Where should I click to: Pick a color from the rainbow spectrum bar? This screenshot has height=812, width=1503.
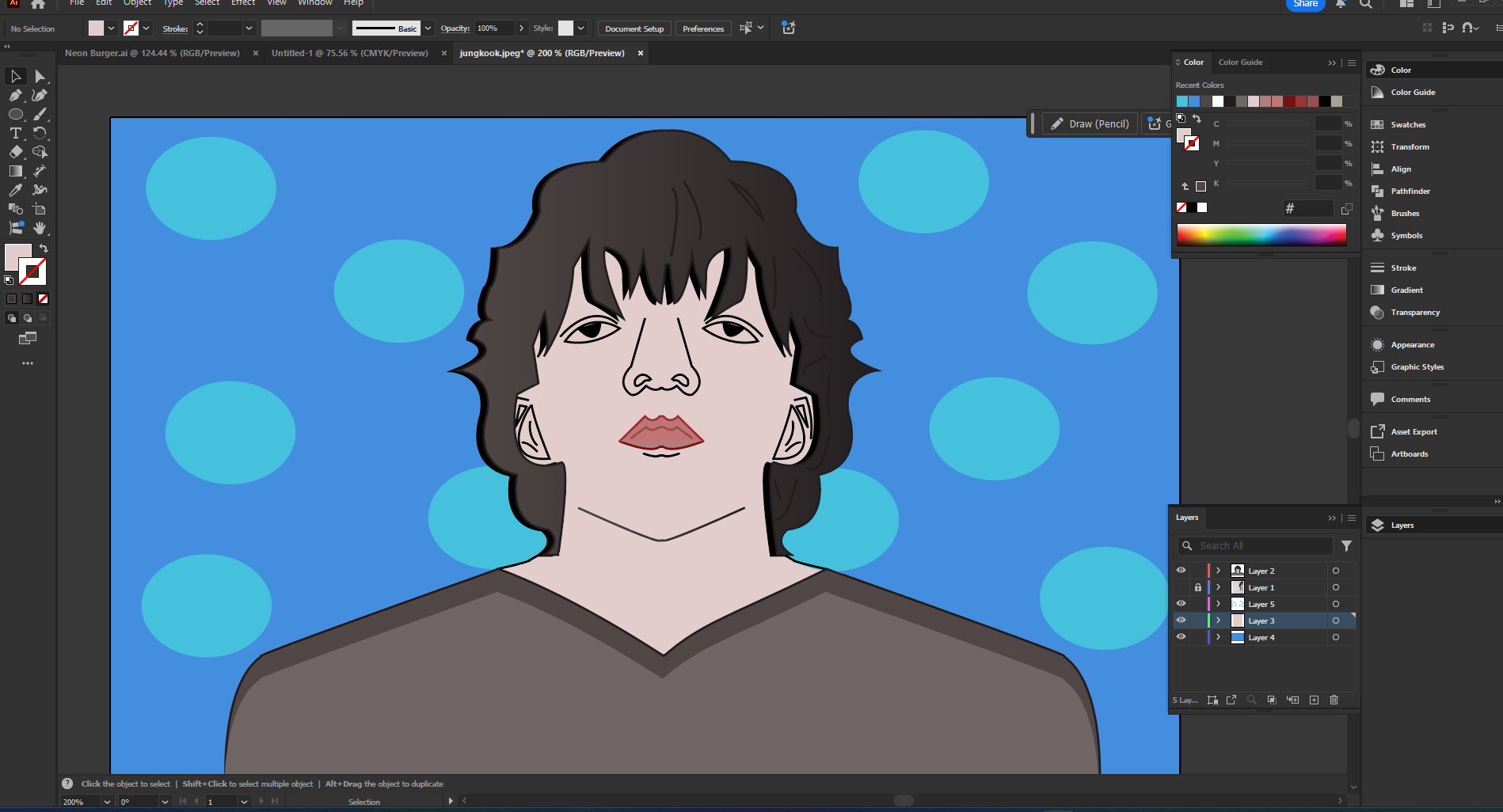tap(1259, 234)
